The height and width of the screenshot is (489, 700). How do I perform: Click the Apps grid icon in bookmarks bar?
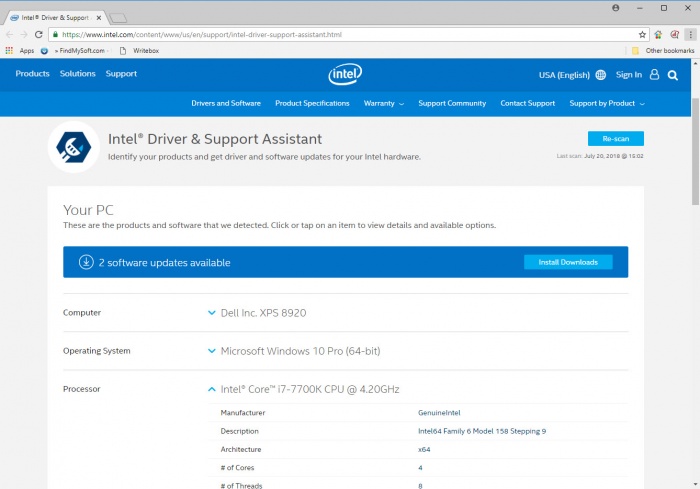tap(9, 50)
